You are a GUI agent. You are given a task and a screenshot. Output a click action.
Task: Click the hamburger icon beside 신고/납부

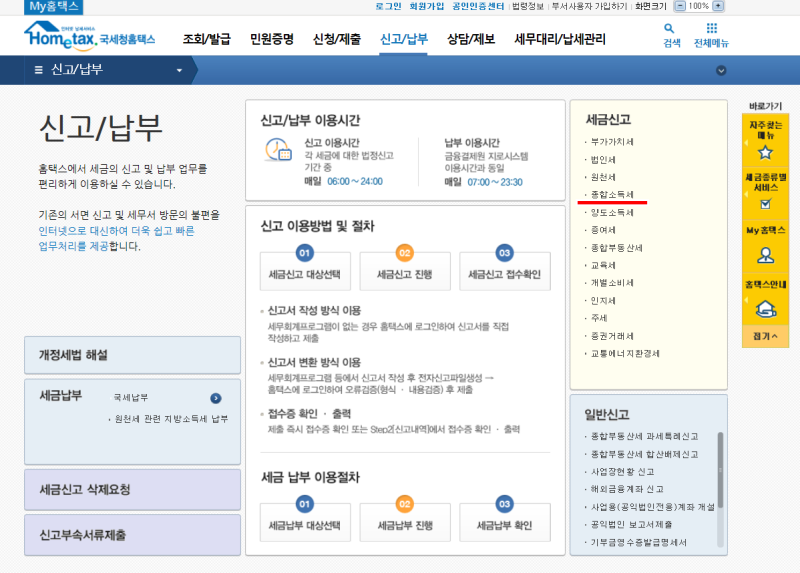click(x=38, y=70)
